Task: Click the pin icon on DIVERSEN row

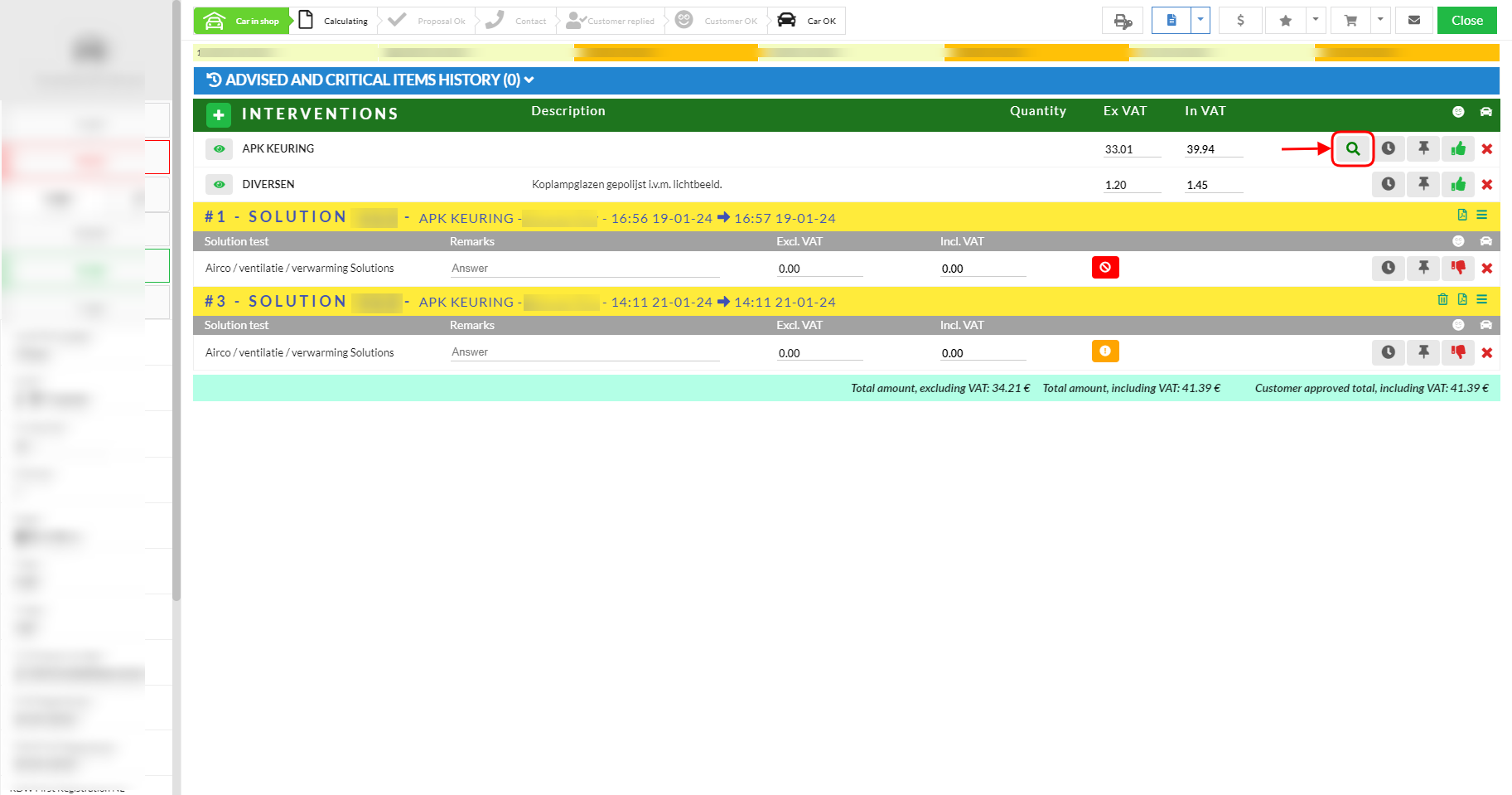Action: pyautogui.click(x=1423, y=184)
